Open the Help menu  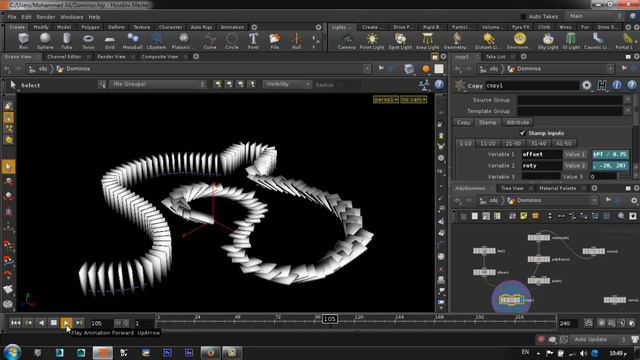94,17
